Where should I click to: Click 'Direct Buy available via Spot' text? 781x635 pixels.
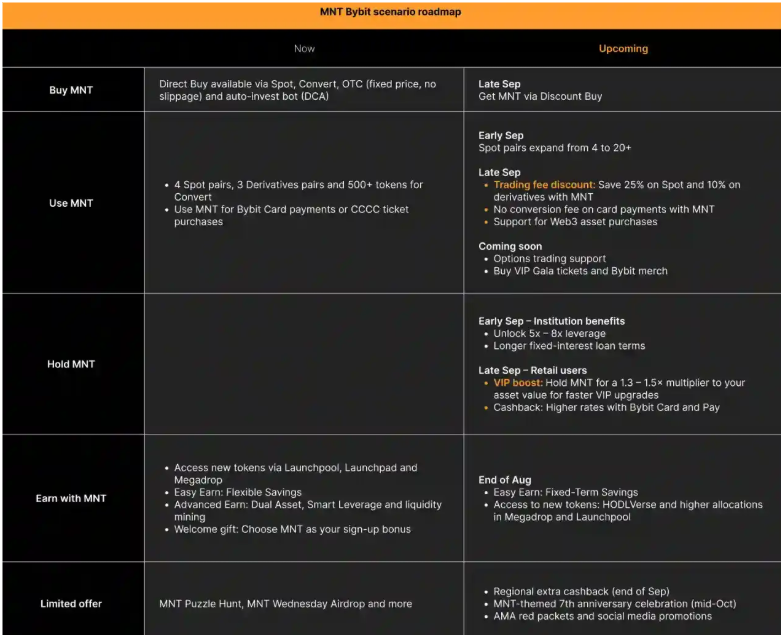tap(298, 90)
